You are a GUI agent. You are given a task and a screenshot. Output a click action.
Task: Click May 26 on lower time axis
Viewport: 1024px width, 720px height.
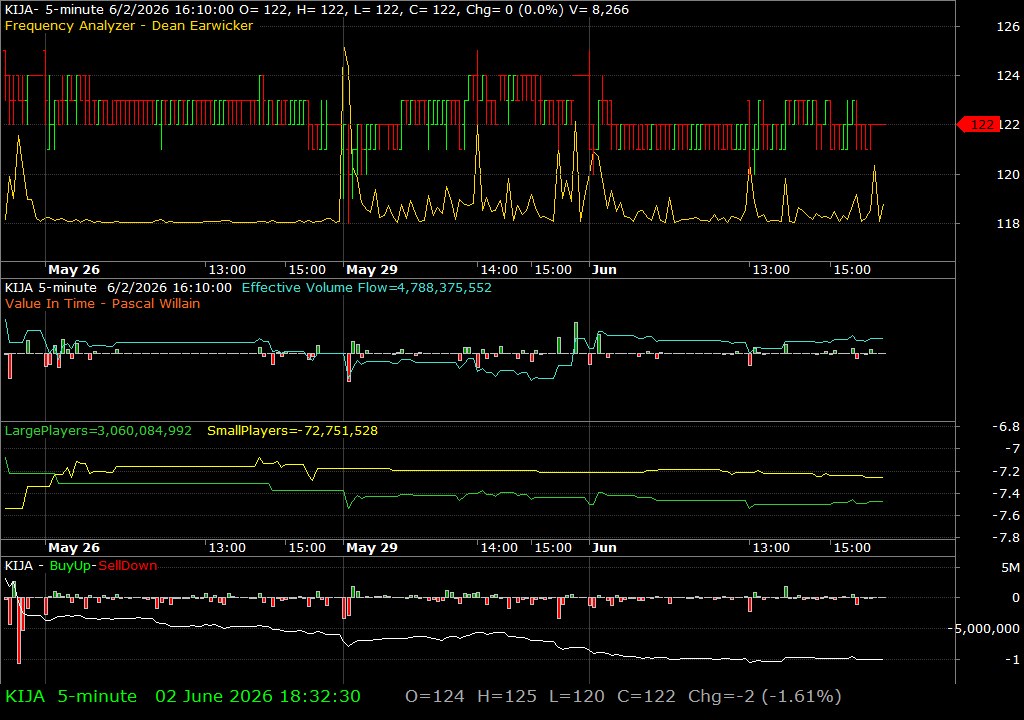74,548
